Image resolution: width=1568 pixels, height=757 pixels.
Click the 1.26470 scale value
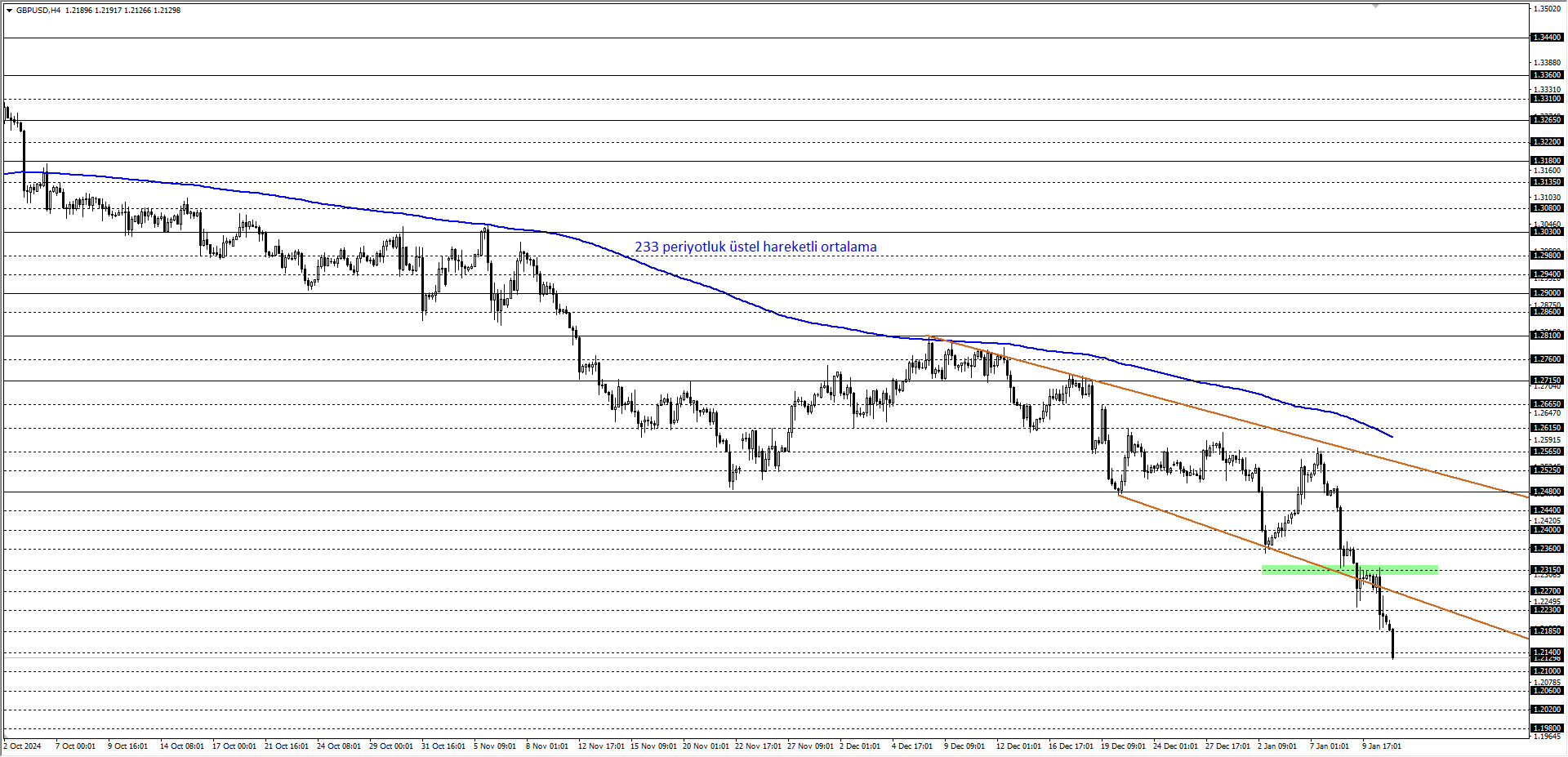point(1548,414)
